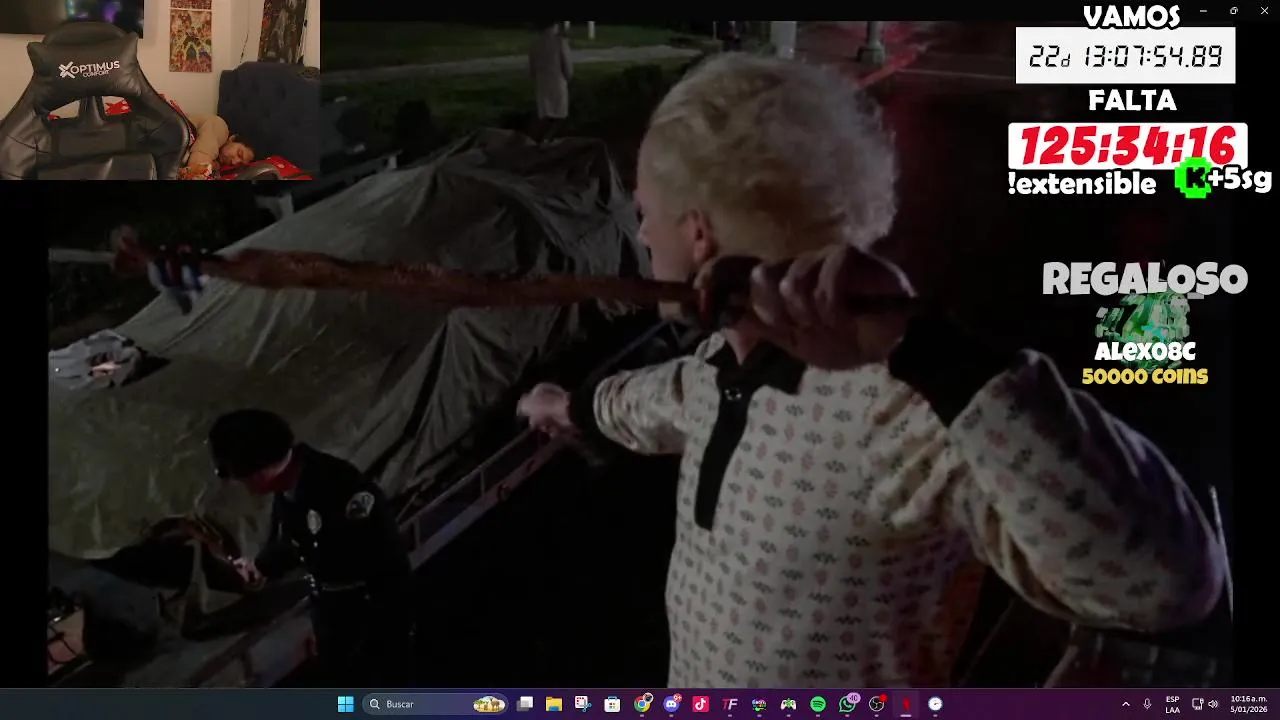
Task: Open the clock and date panel
Action: [1249, 704]
